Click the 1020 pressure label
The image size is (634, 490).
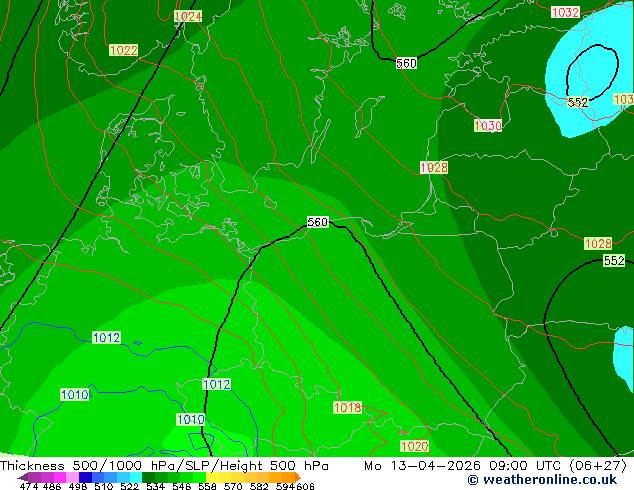pyautogui.click(x=414, y=446)
